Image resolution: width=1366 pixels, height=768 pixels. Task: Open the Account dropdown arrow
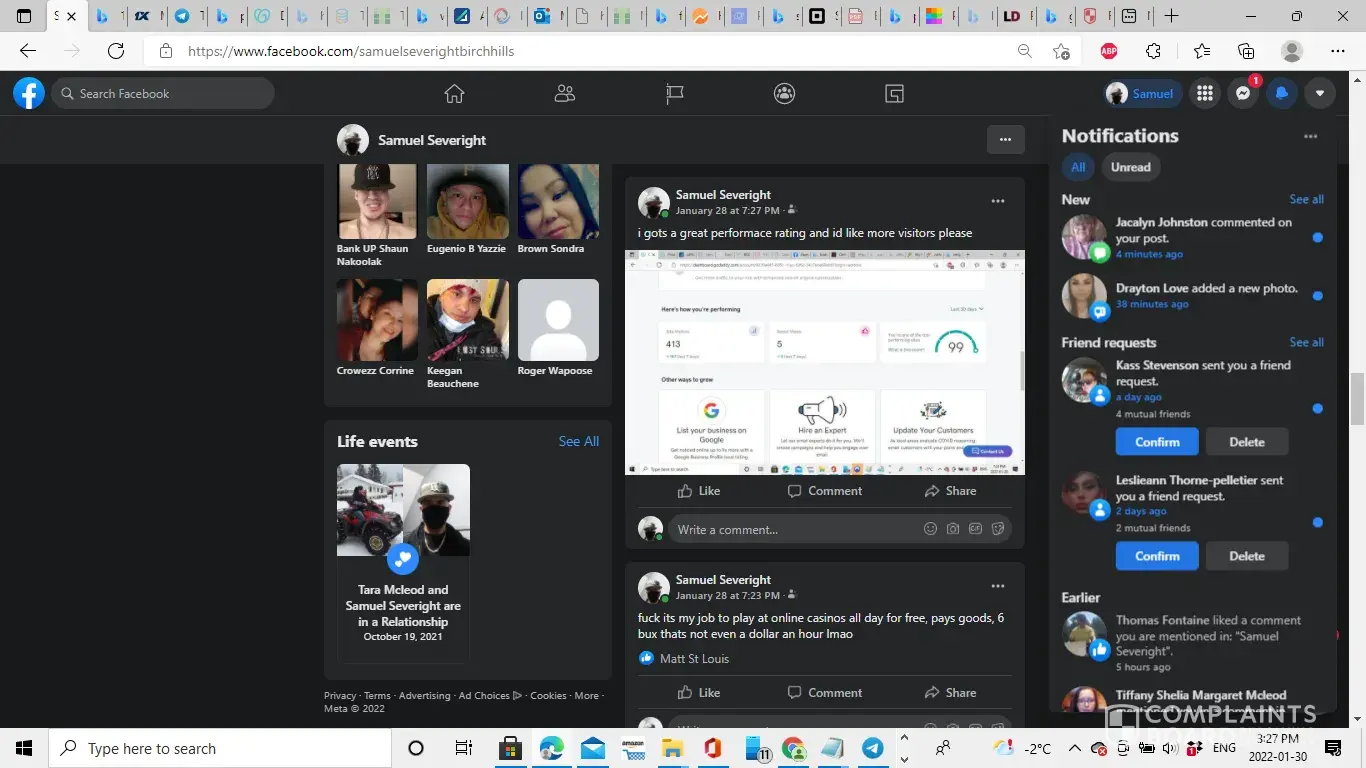click(1320, 94)
